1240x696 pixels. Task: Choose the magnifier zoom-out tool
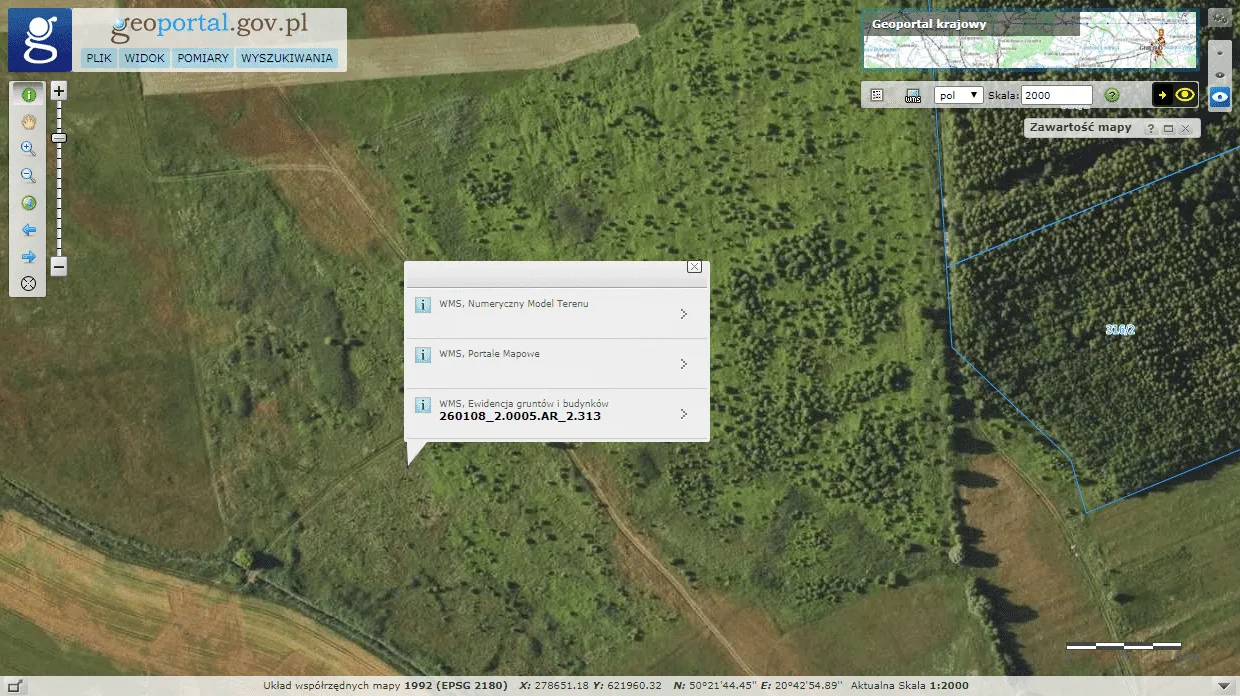[29, 176]
